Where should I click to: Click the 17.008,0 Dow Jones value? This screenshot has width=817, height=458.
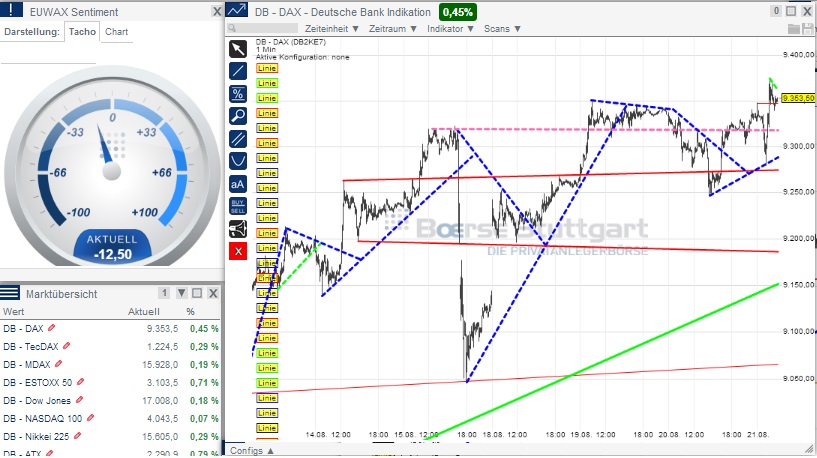[162, 400]
